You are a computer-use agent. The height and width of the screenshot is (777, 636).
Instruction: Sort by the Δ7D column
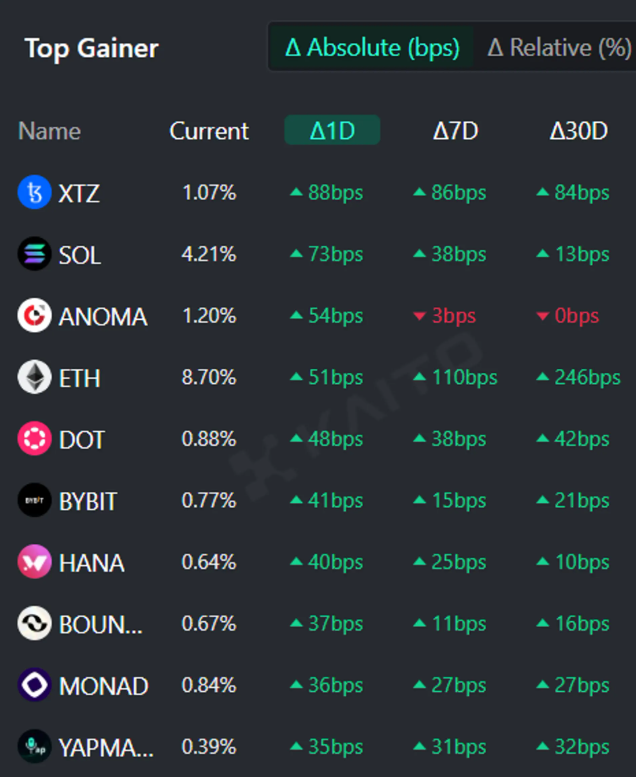coord(455,131)
